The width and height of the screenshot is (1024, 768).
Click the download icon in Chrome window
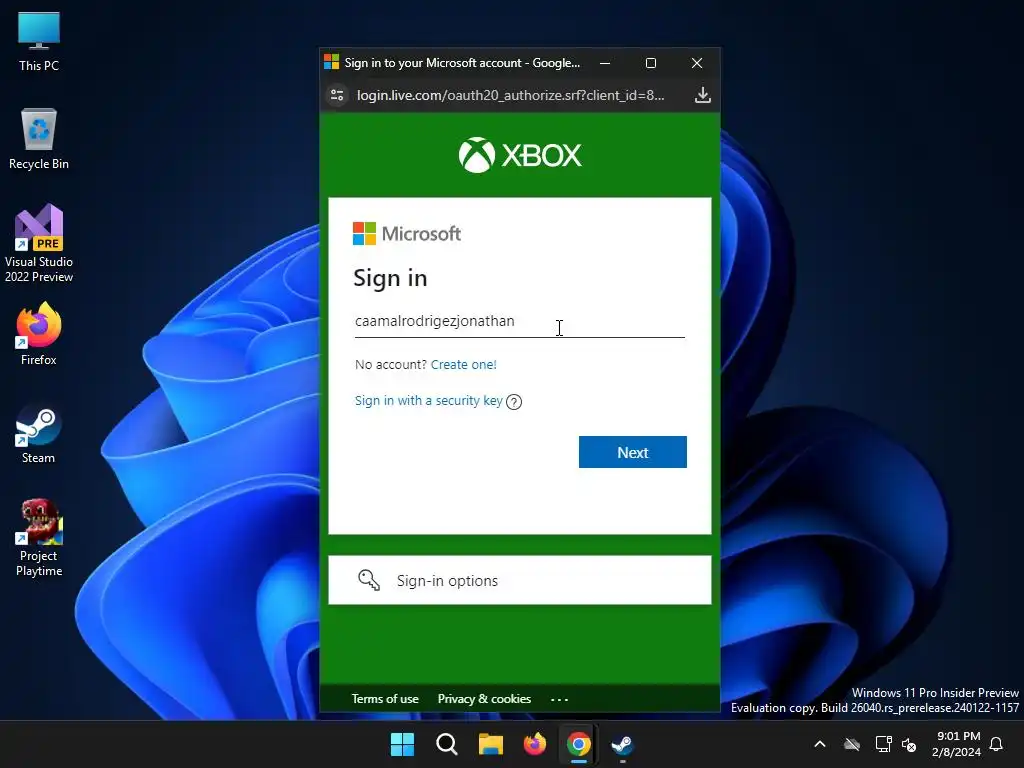(x=703, y=95)
